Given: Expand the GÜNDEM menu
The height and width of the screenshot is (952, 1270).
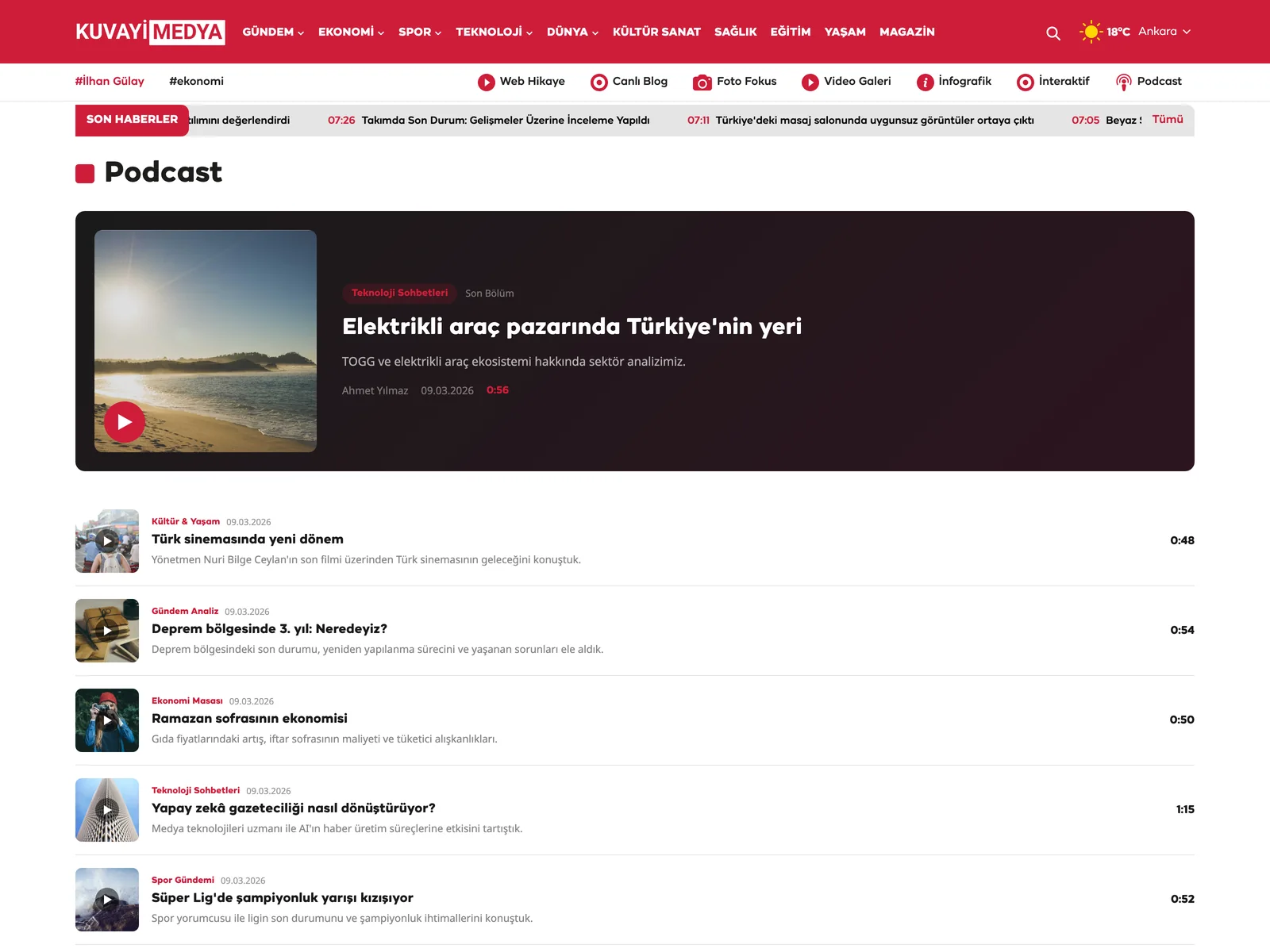Looking at the screenshot, I should pos(273,32).
